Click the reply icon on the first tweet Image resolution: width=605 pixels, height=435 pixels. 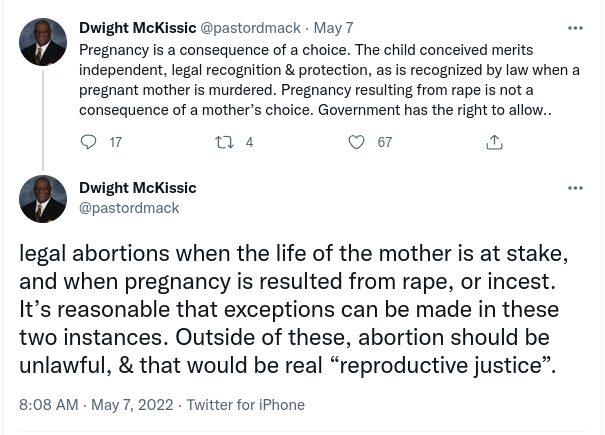click(89, 142)
